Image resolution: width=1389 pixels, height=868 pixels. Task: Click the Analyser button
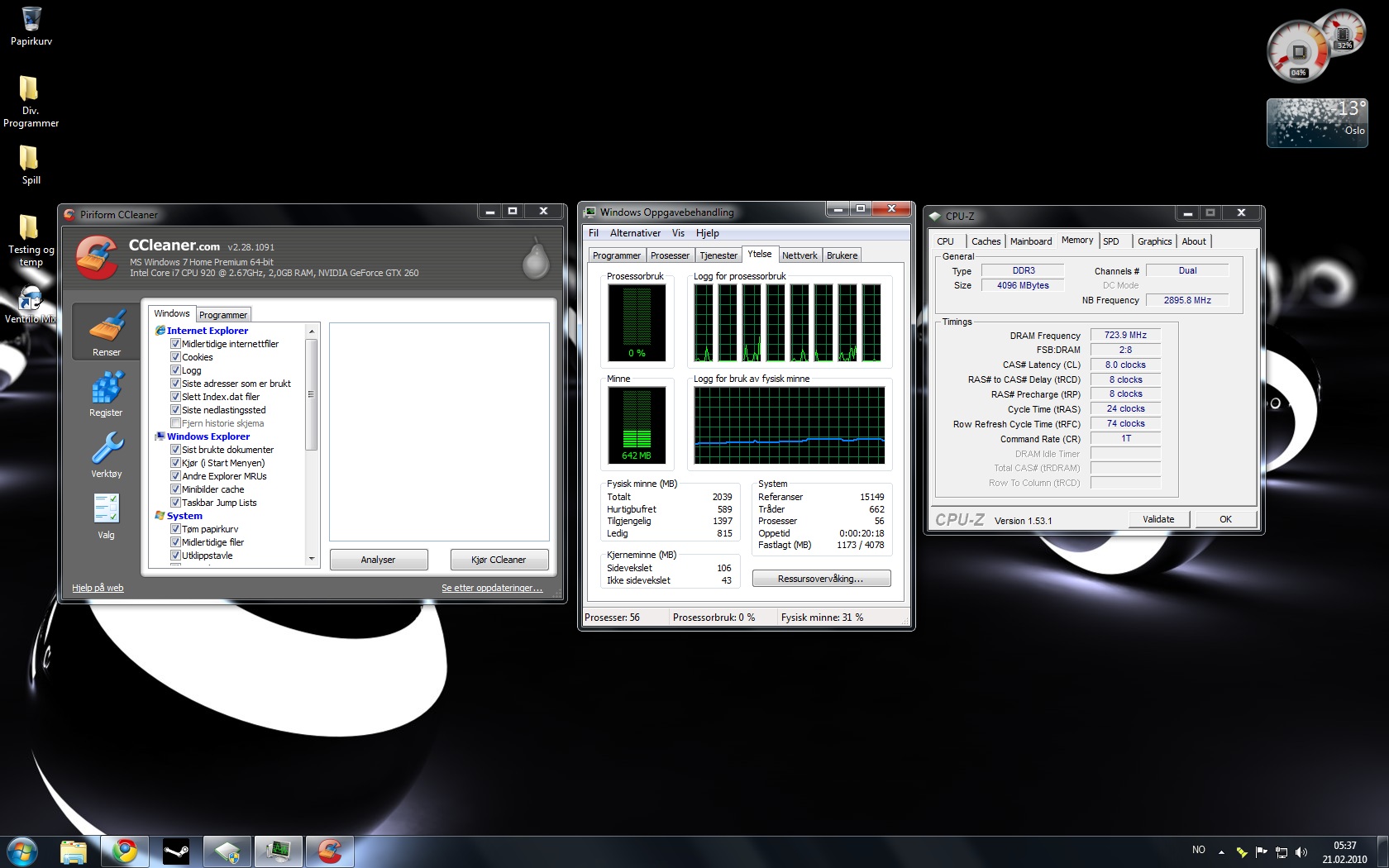379,560
